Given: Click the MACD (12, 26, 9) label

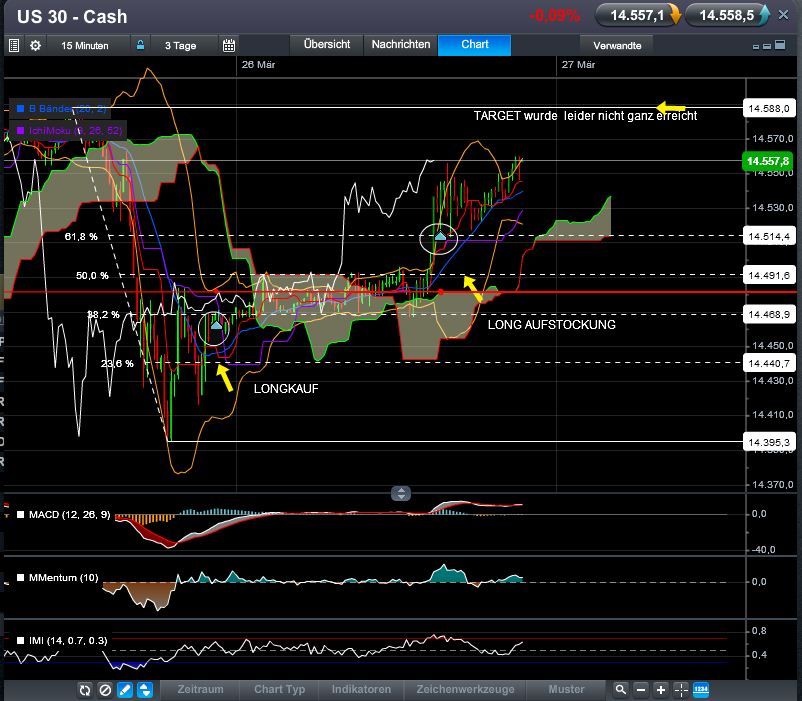Looking at the screenshot, I should (70, 514).
